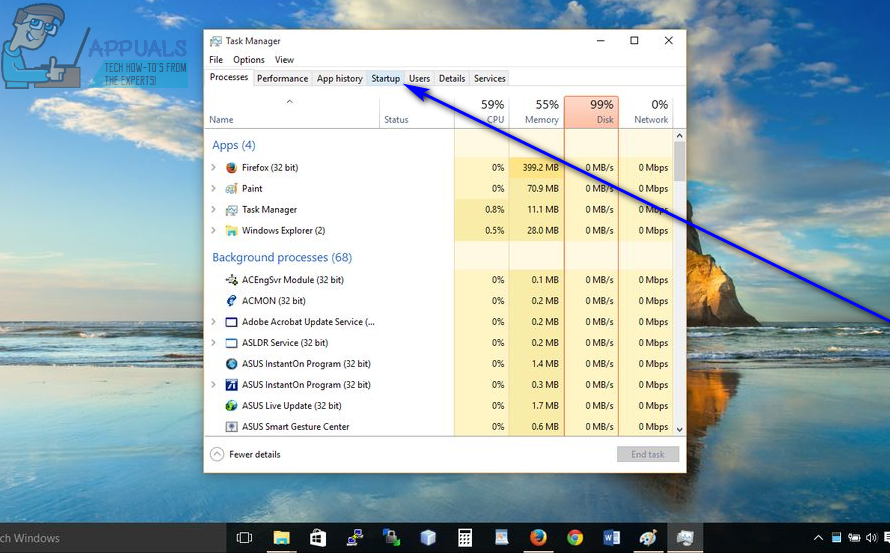Open the Performance tab
The image size is (890, 553).
tap(282, 78)
